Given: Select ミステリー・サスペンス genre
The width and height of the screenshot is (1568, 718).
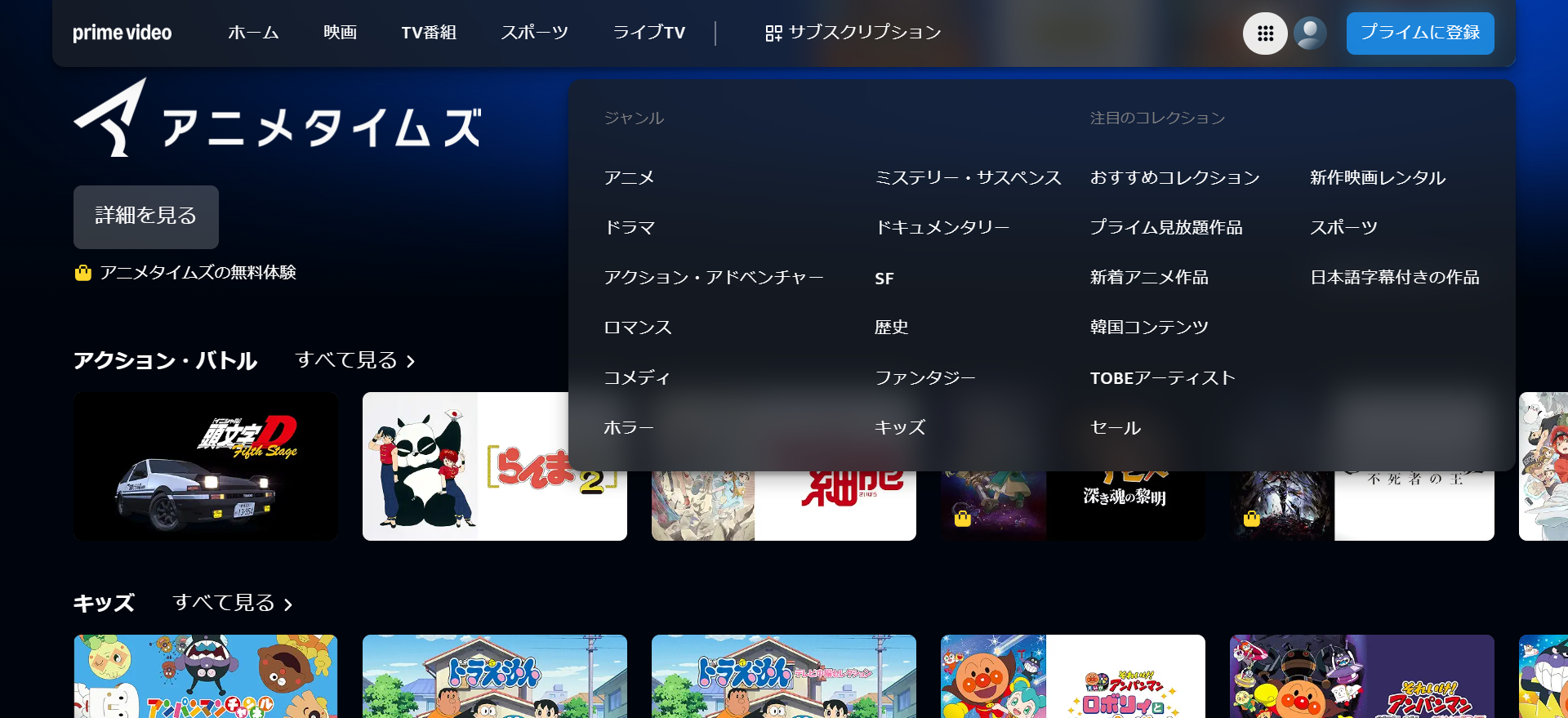Looking at the screenshot, I should pos(968,178).
